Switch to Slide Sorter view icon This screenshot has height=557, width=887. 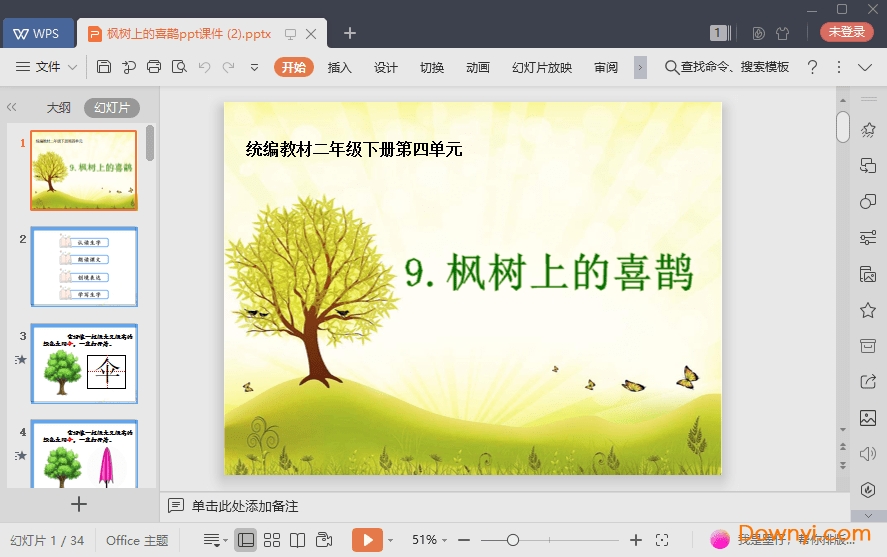point(272,540)
